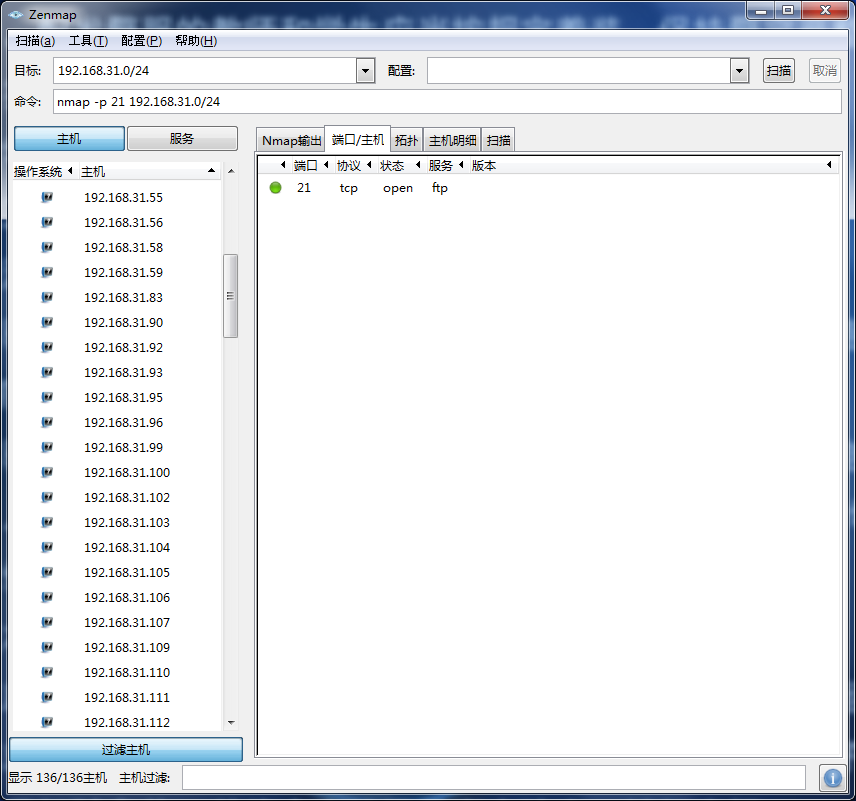Image resolution: width=856 pixels, height=801 pixels.
Task: Toggle the 主机 hosts view button
Action: click(69, 139)
